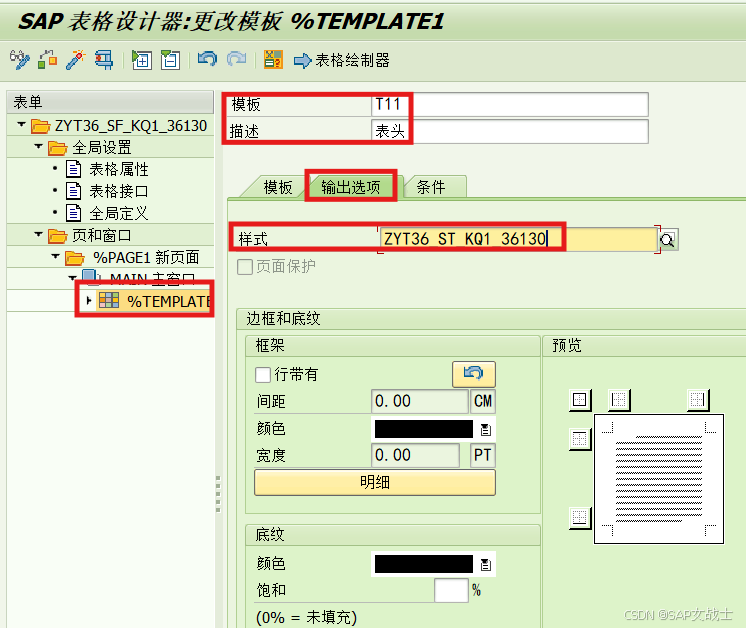Switch to the 输出选项 tab
Screen dimensions: 746x628
pyautogui.click(x=351, y=186)
